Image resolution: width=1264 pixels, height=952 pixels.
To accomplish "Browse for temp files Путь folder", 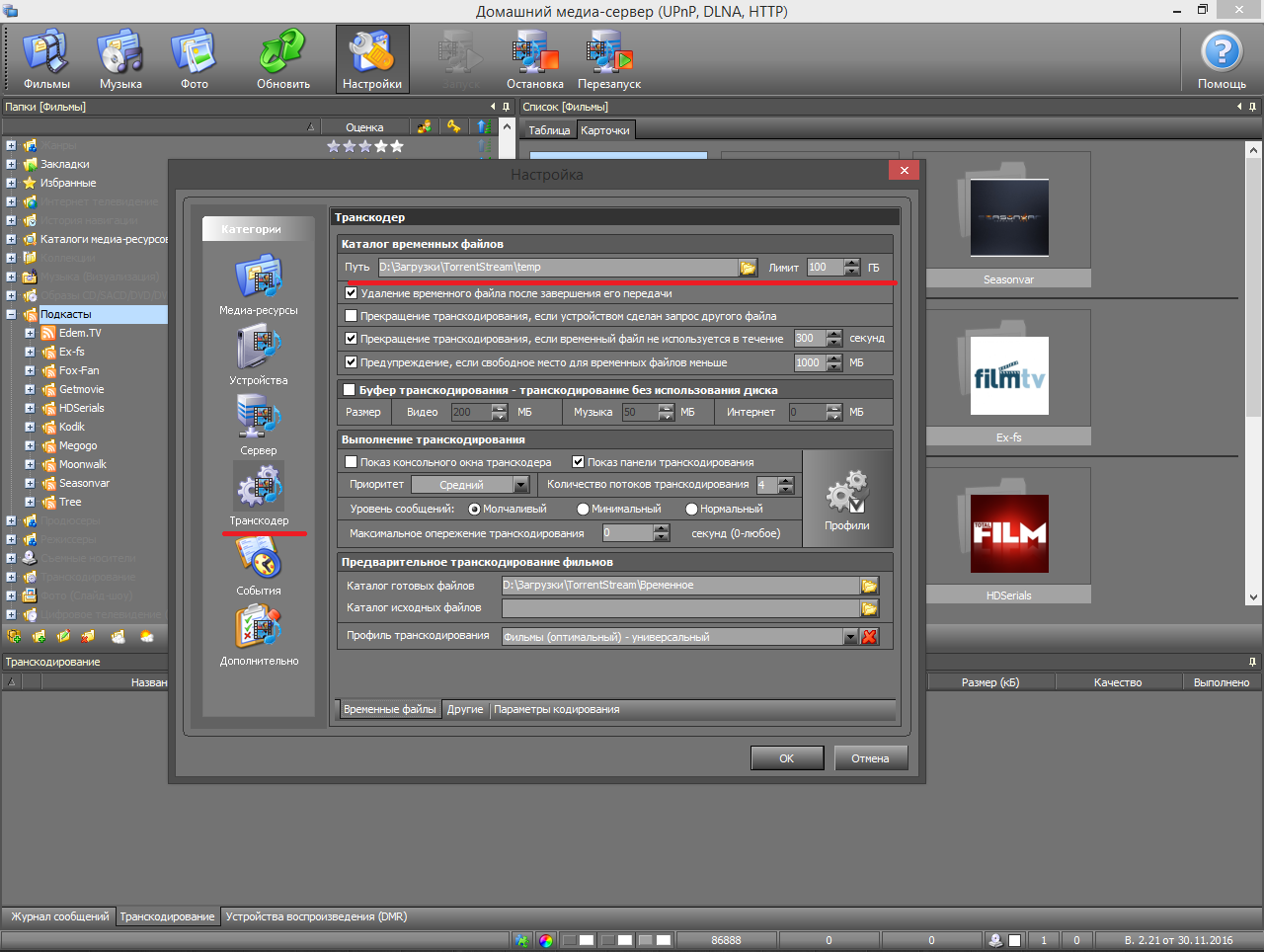I will pyautogui.click(x=748, y=268).
